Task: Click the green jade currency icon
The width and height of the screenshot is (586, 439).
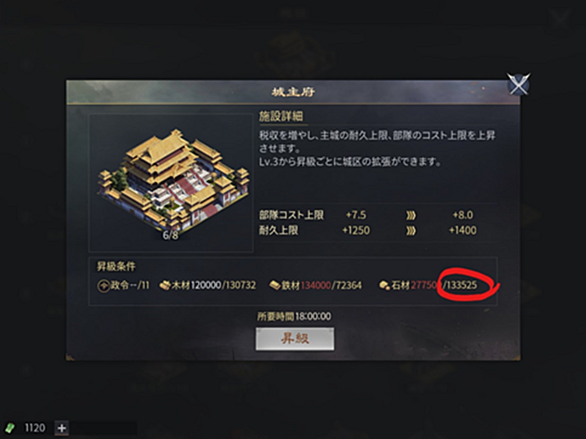Action: pyautogui.click(x=10, y=428)
